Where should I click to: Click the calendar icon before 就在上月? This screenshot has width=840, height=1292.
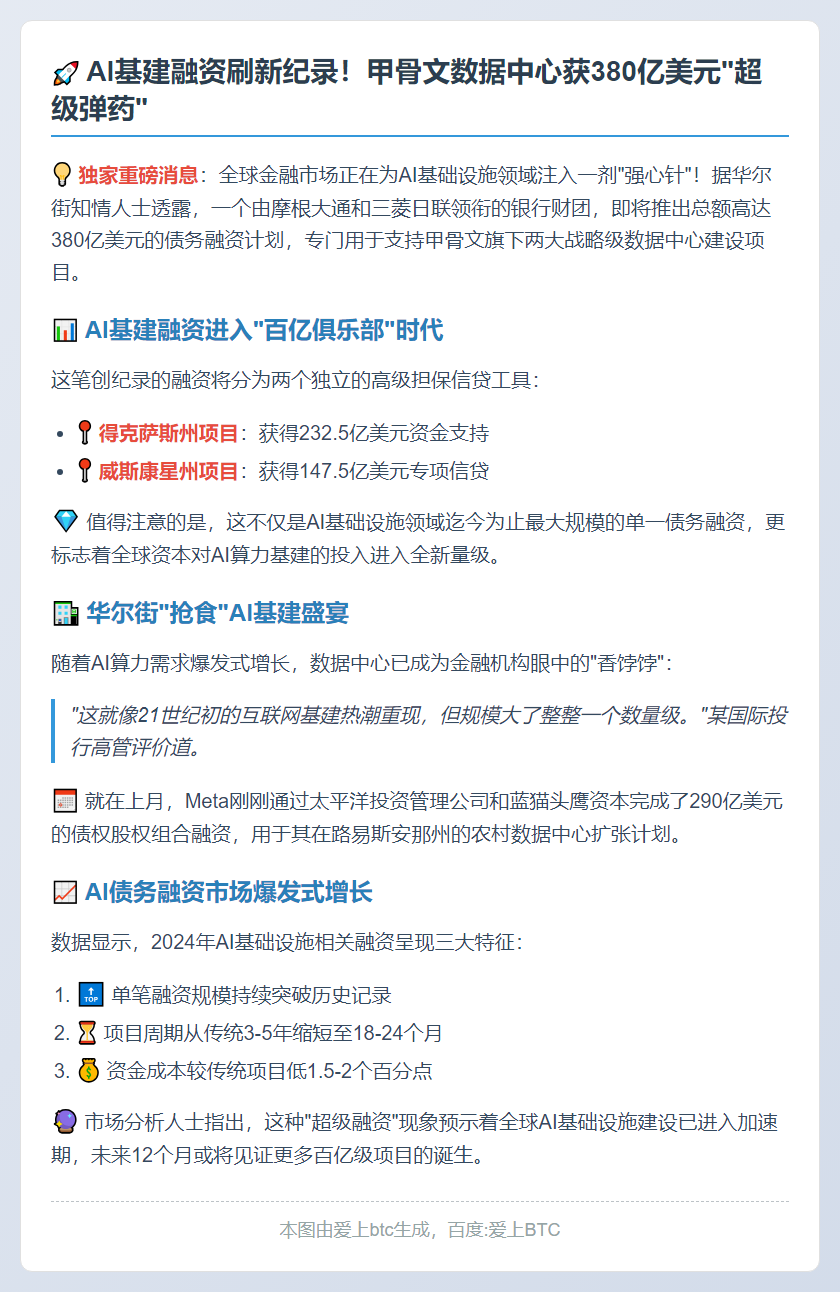pos(62,800)
